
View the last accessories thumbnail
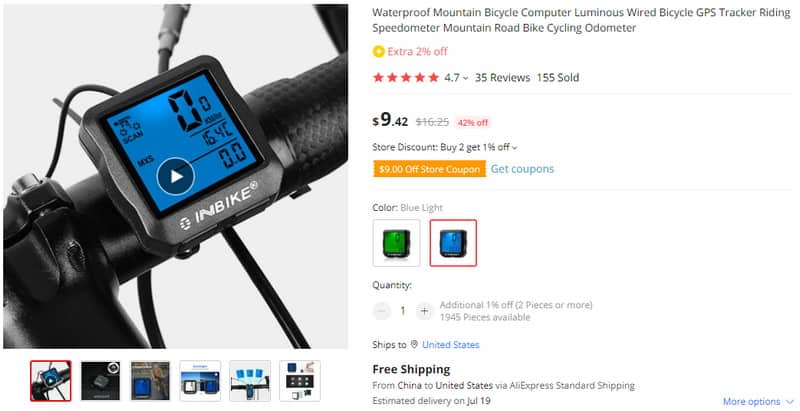(300, 381)
